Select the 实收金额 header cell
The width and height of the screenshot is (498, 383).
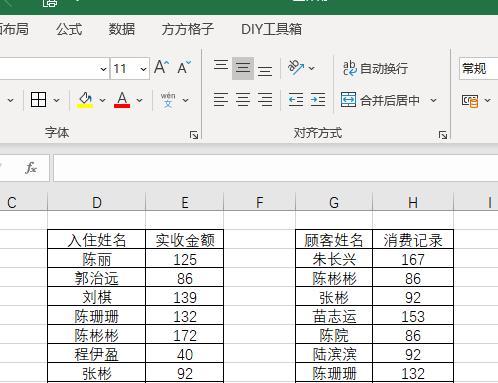pos(185,239)
